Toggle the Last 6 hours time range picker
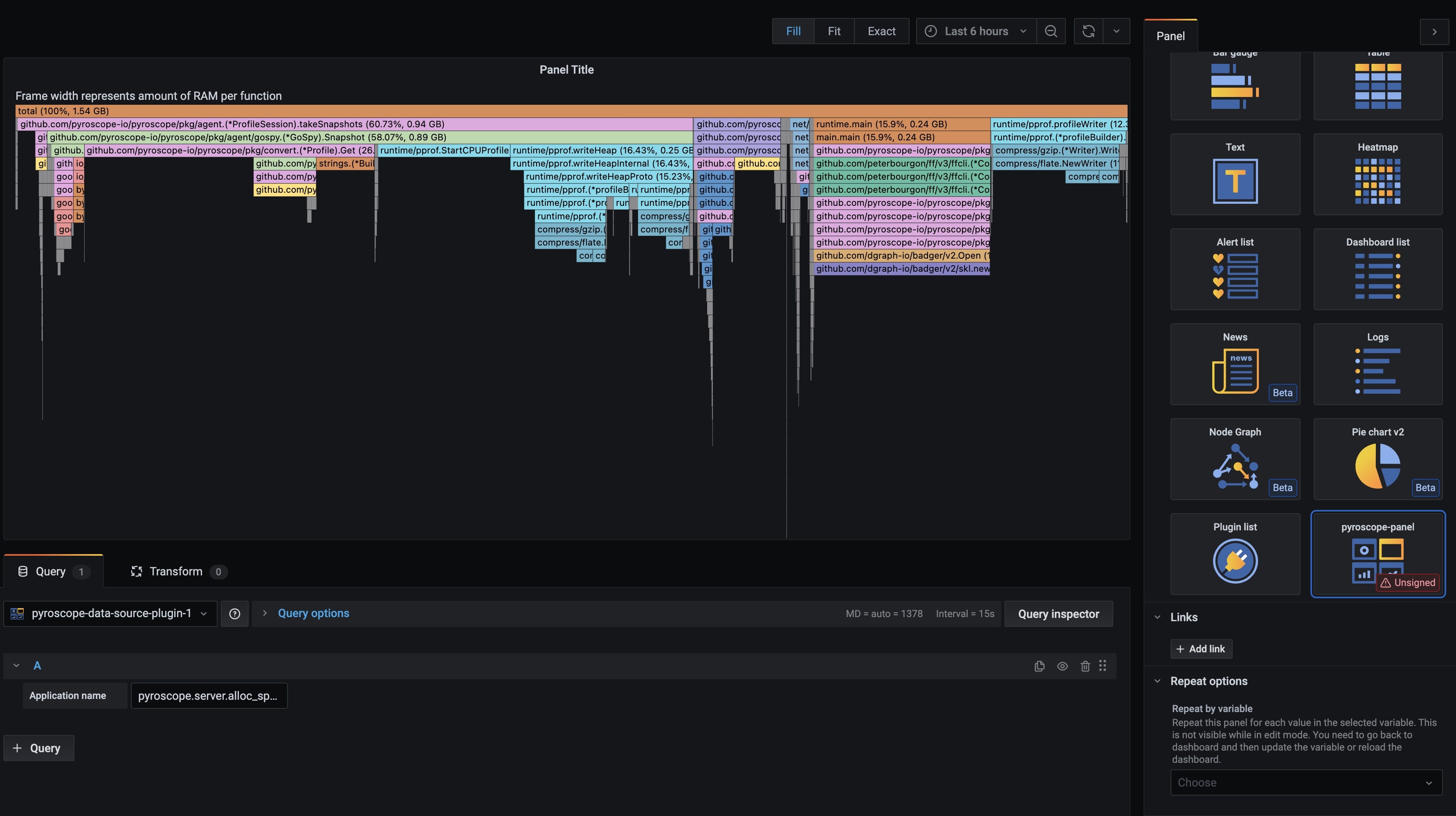1456x816 pixels. pyautogui.click(x=976, y=30)
